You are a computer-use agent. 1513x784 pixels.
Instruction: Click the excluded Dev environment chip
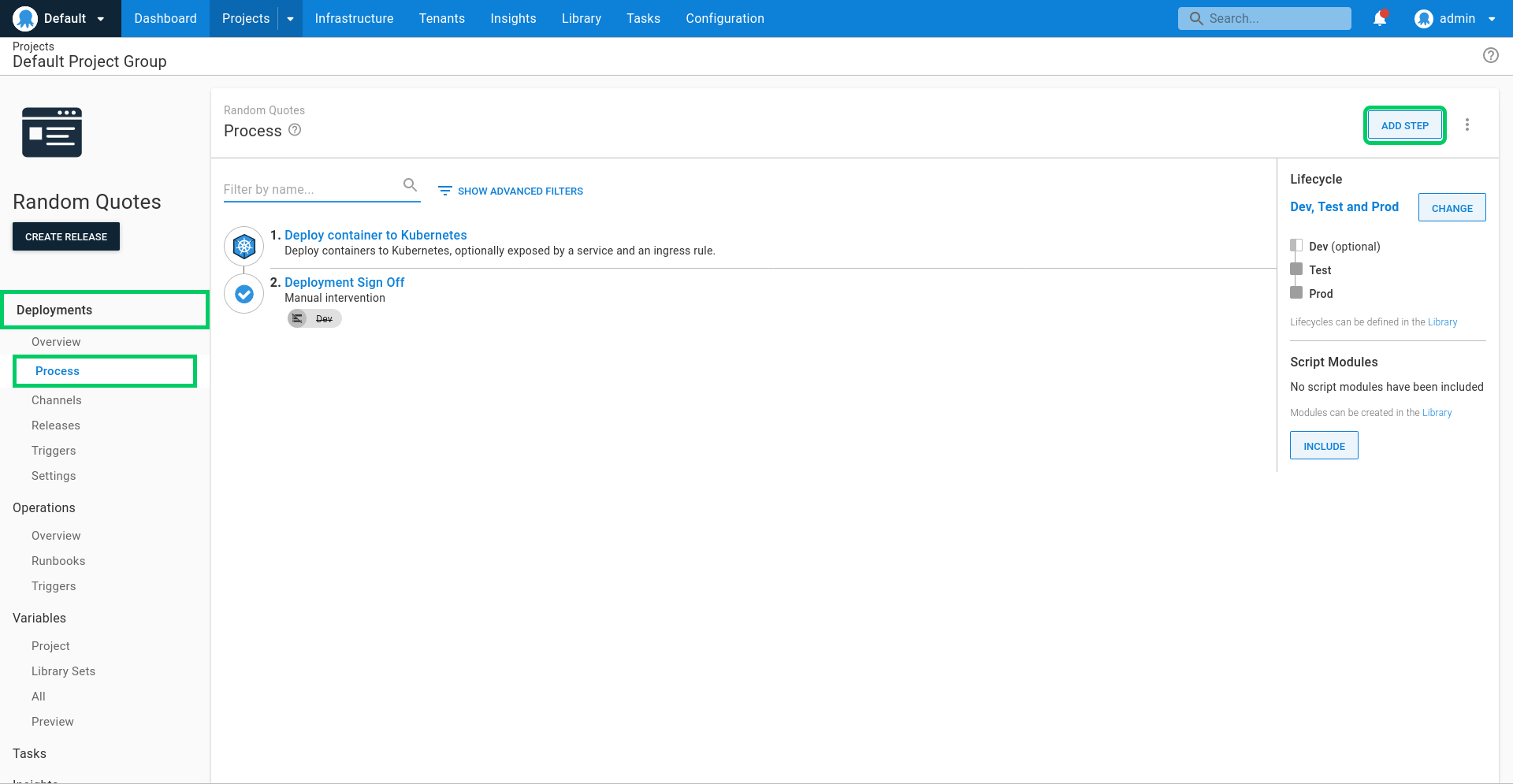pyautogui.click(x=314, y=318)
